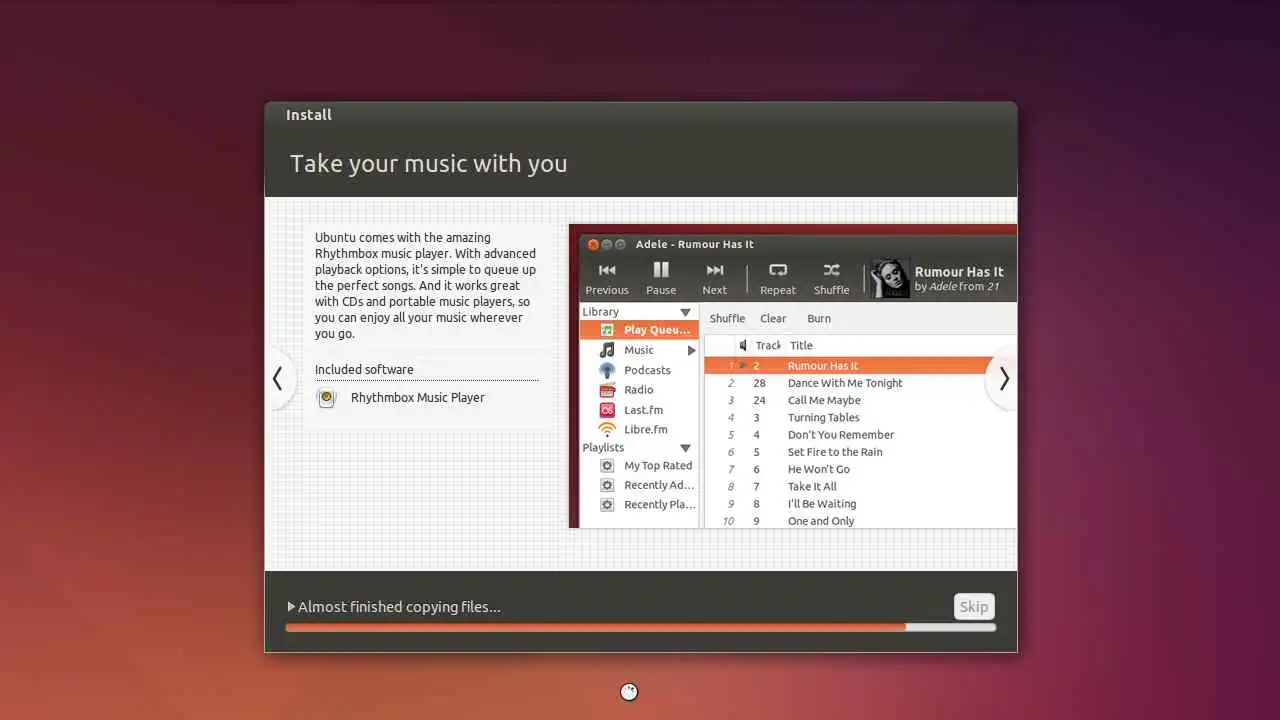Viewport: 1280px width, 720px height.
Task: Click the Recently Played playlist icon
Action: (607, 505)
